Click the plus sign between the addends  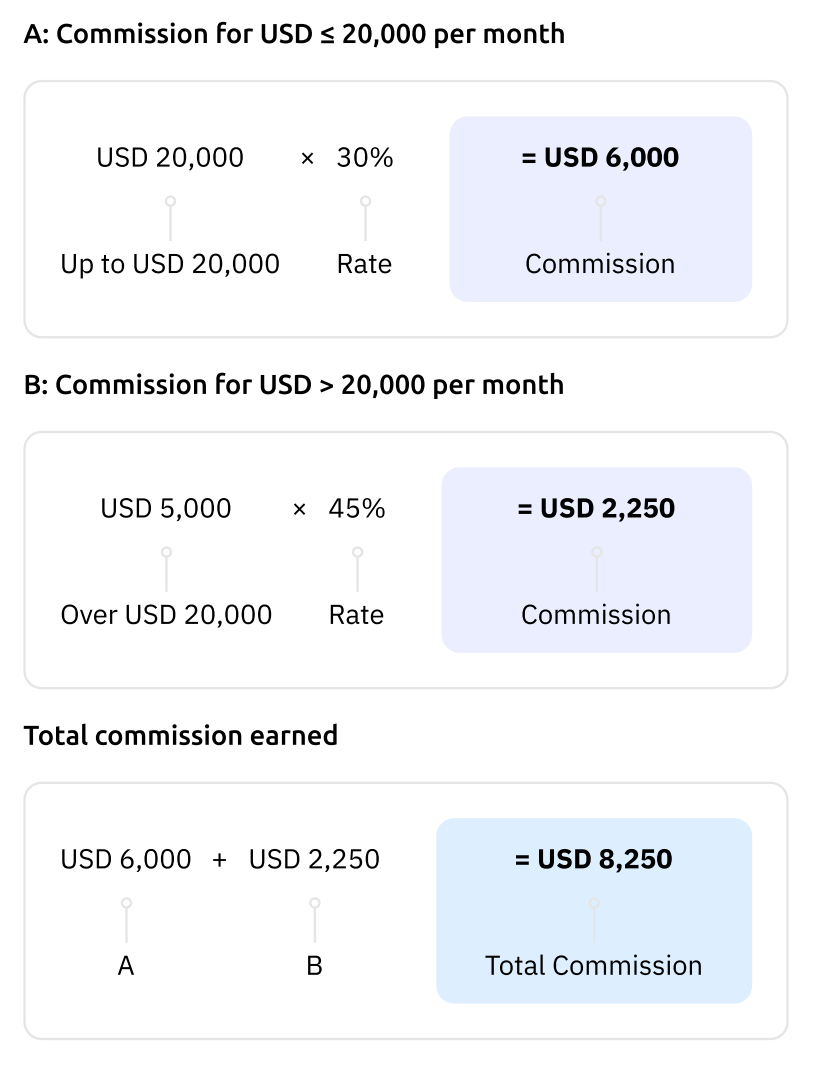[220, 860]
